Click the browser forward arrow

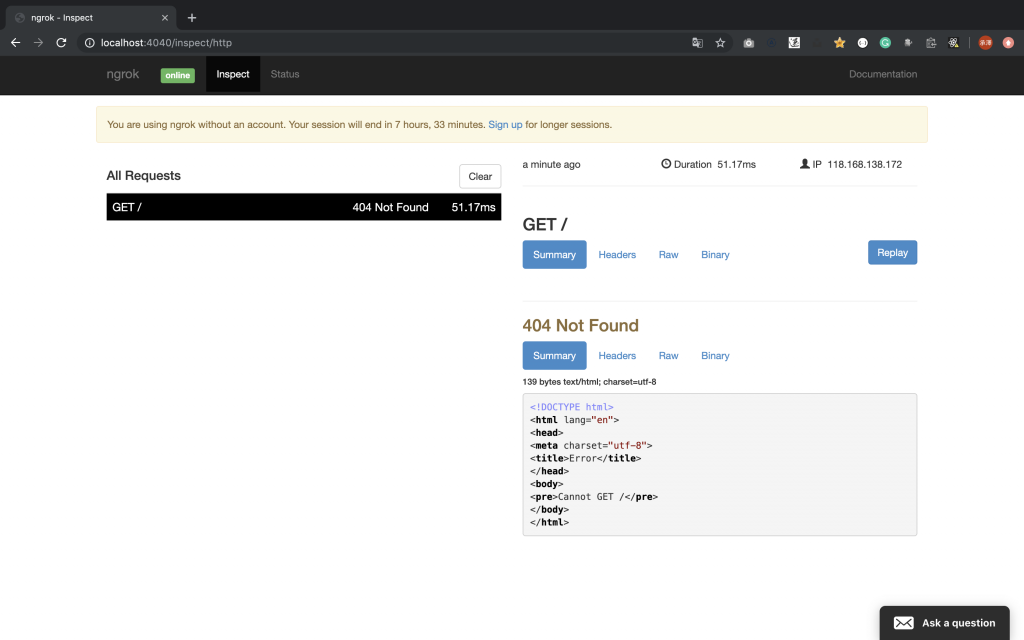point(39,42)
